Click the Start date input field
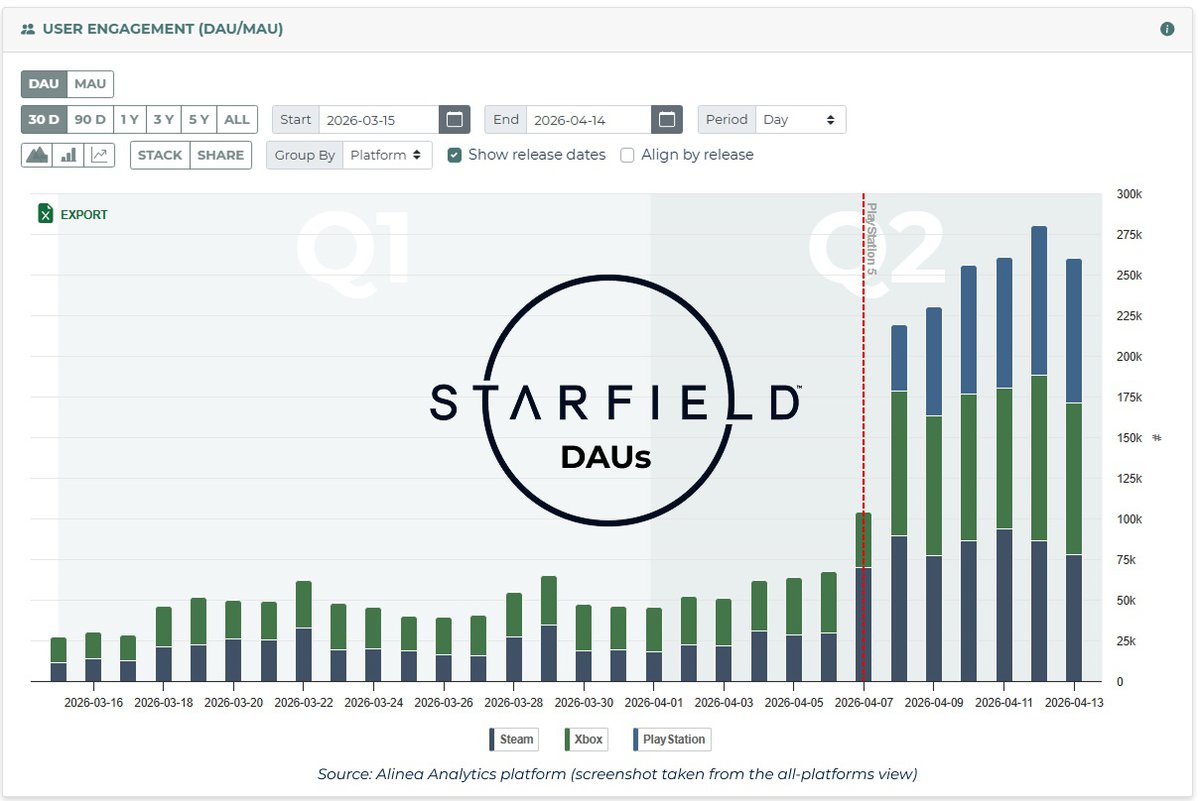The height and width of the screenshot is (801, 1200). coord(378,120)
